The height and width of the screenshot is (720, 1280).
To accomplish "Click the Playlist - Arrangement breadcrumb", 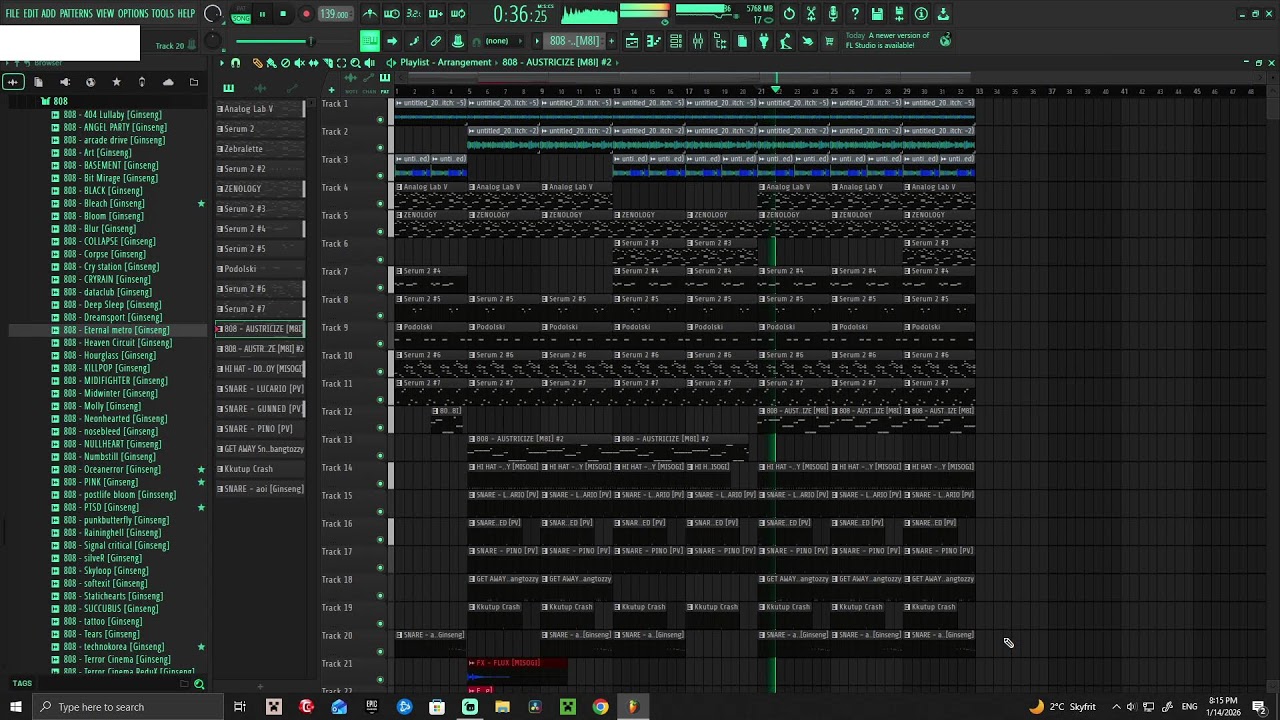I will coord(445,62).
